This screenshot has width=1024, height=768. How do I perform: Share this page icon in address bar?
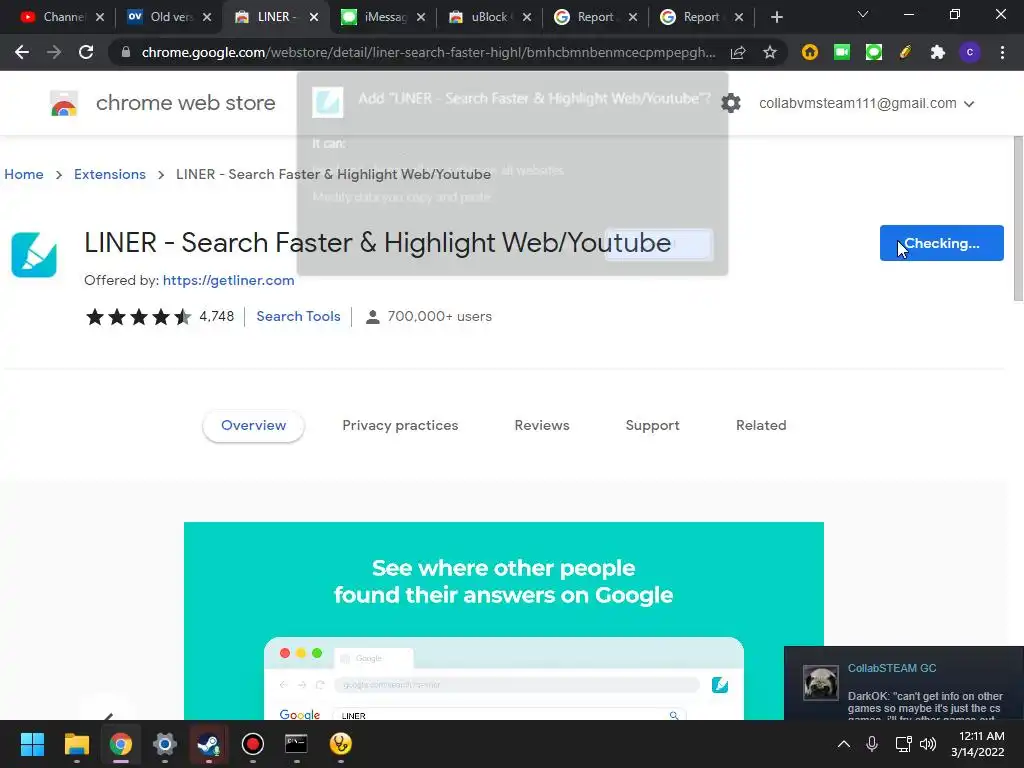pos(738,52)
